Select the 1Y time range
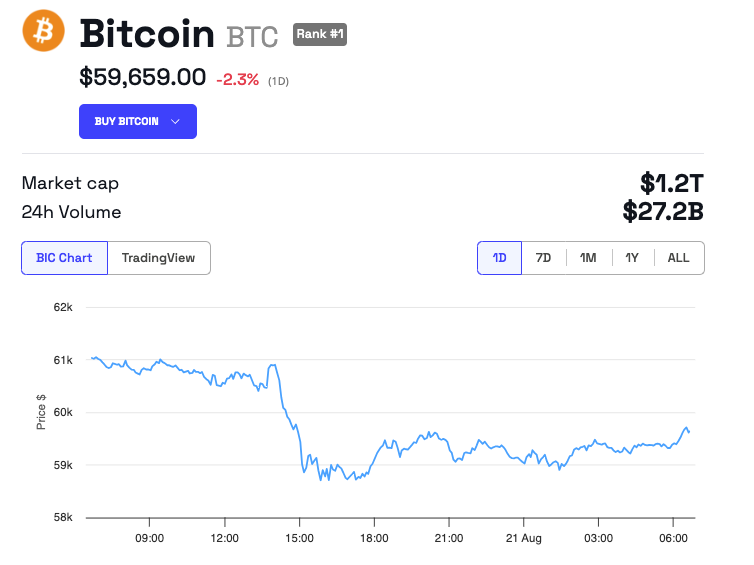 click(x=632, y=258)
